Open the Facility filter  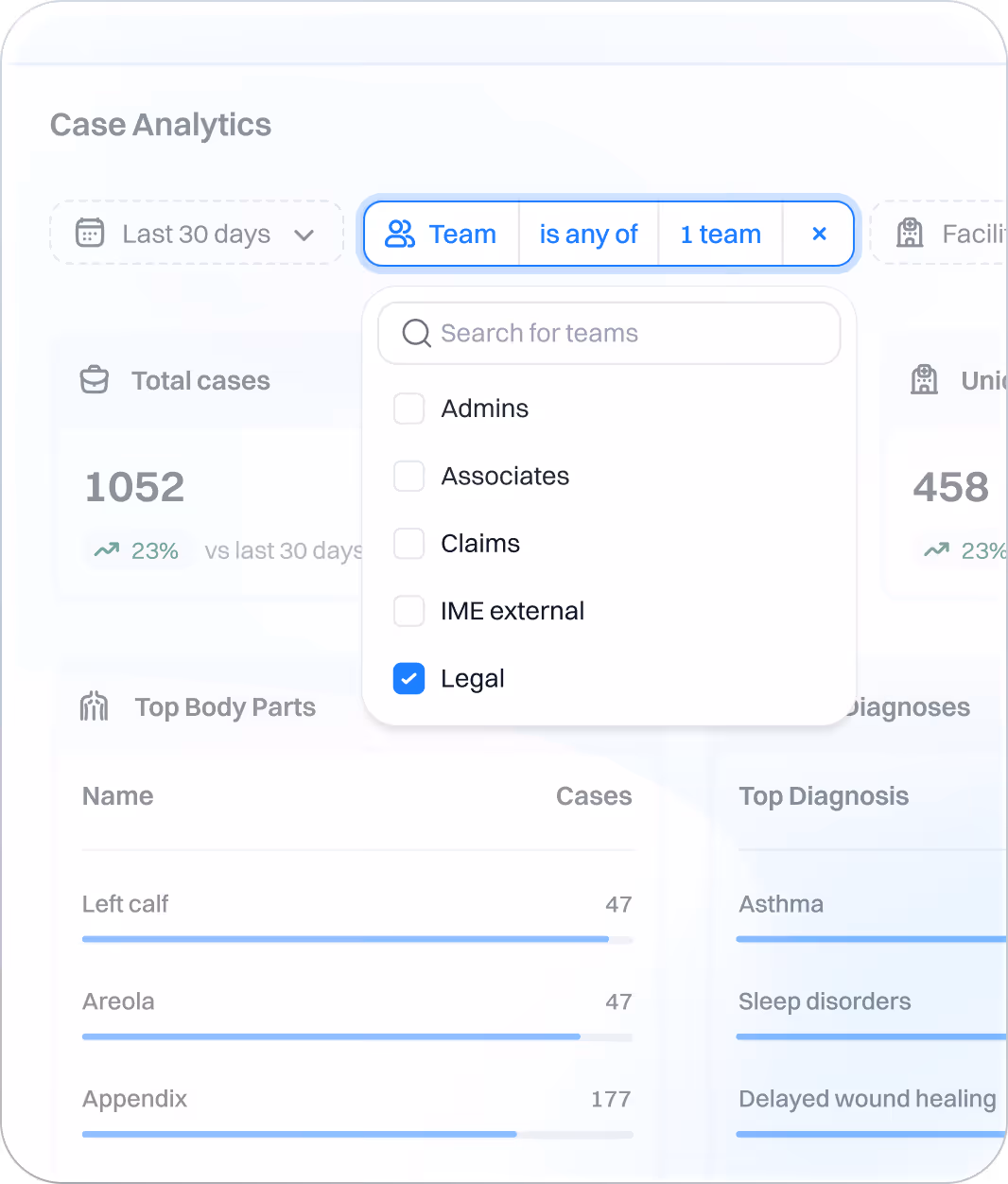[x=939, y=233]
